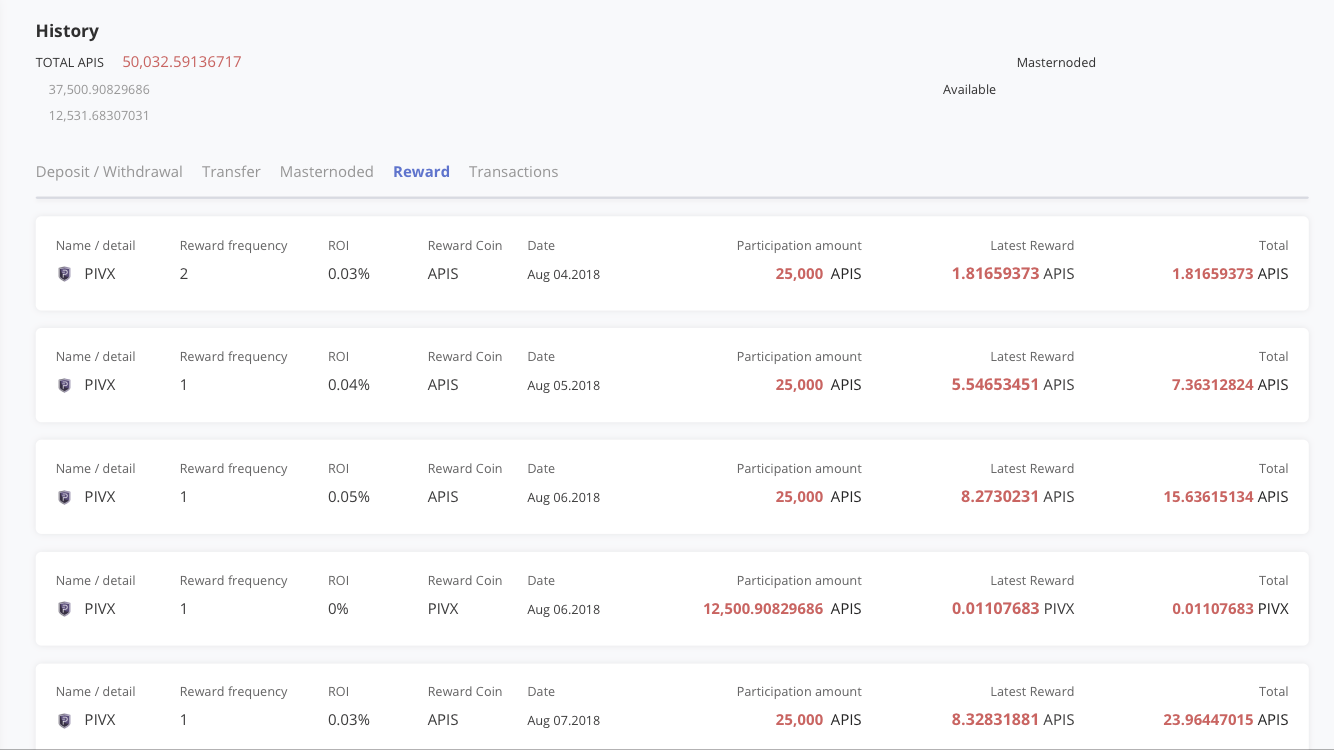Screen dimensions: 1334x750
Task: Switch to the Transfer tab
Action: pyautogui.click(x=231, y=172)
